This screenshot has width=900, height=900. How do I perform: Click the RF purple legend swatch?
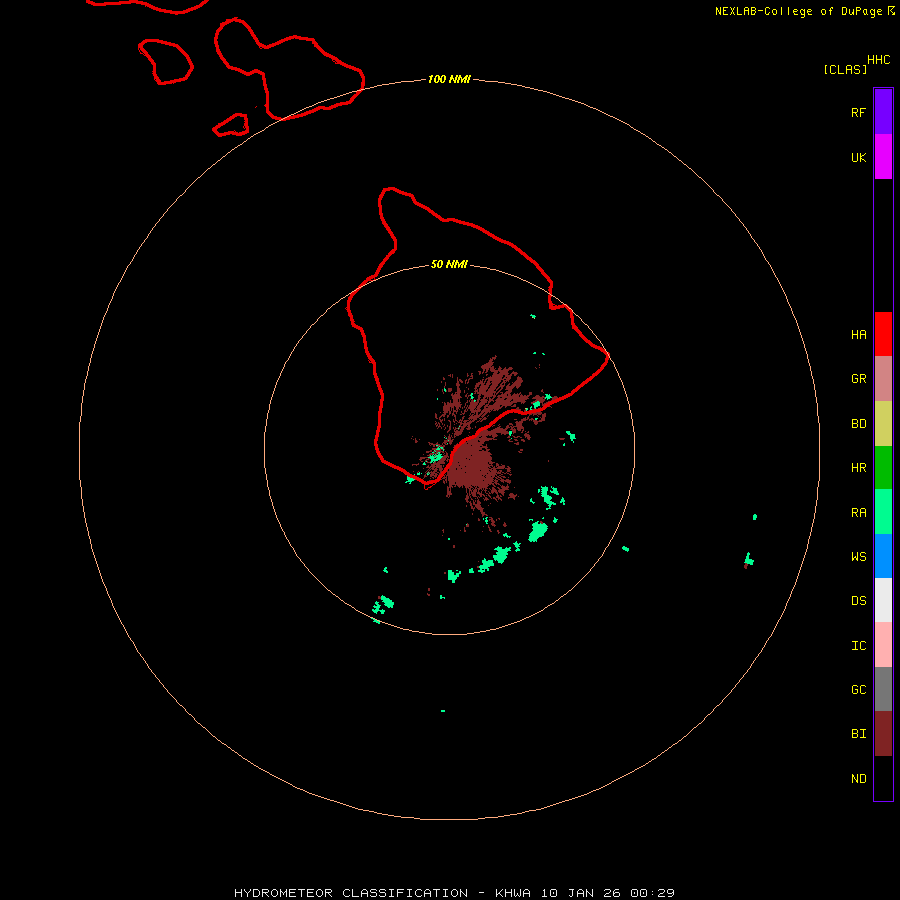pyautogui.click(x=883, y=112)
